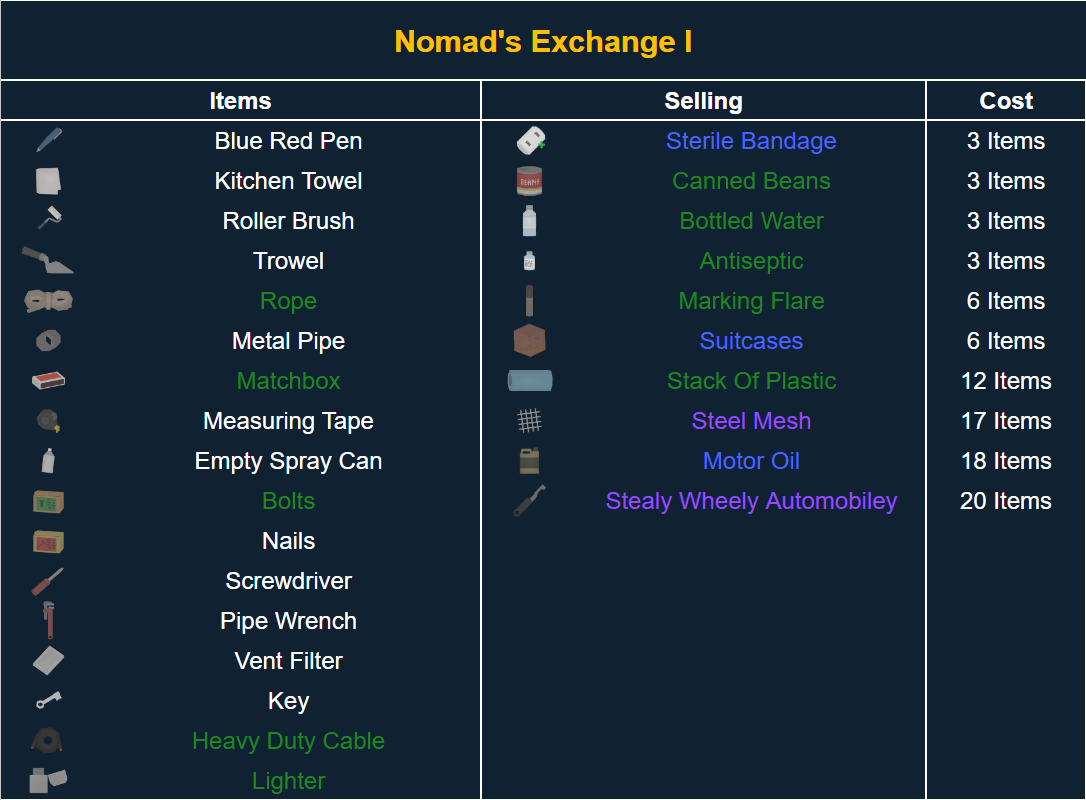Click the Nomad's Exchange I title

click(543, 42)
